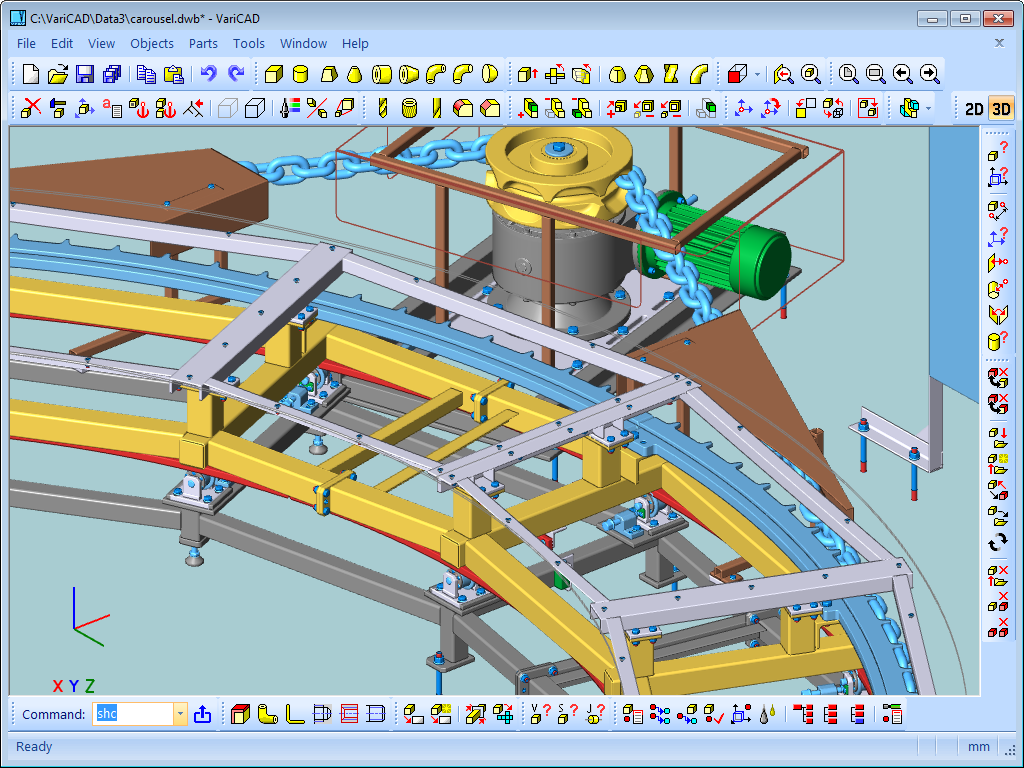
Task: Click the delete solids red X icon
Action: click(x=31, y=108)
